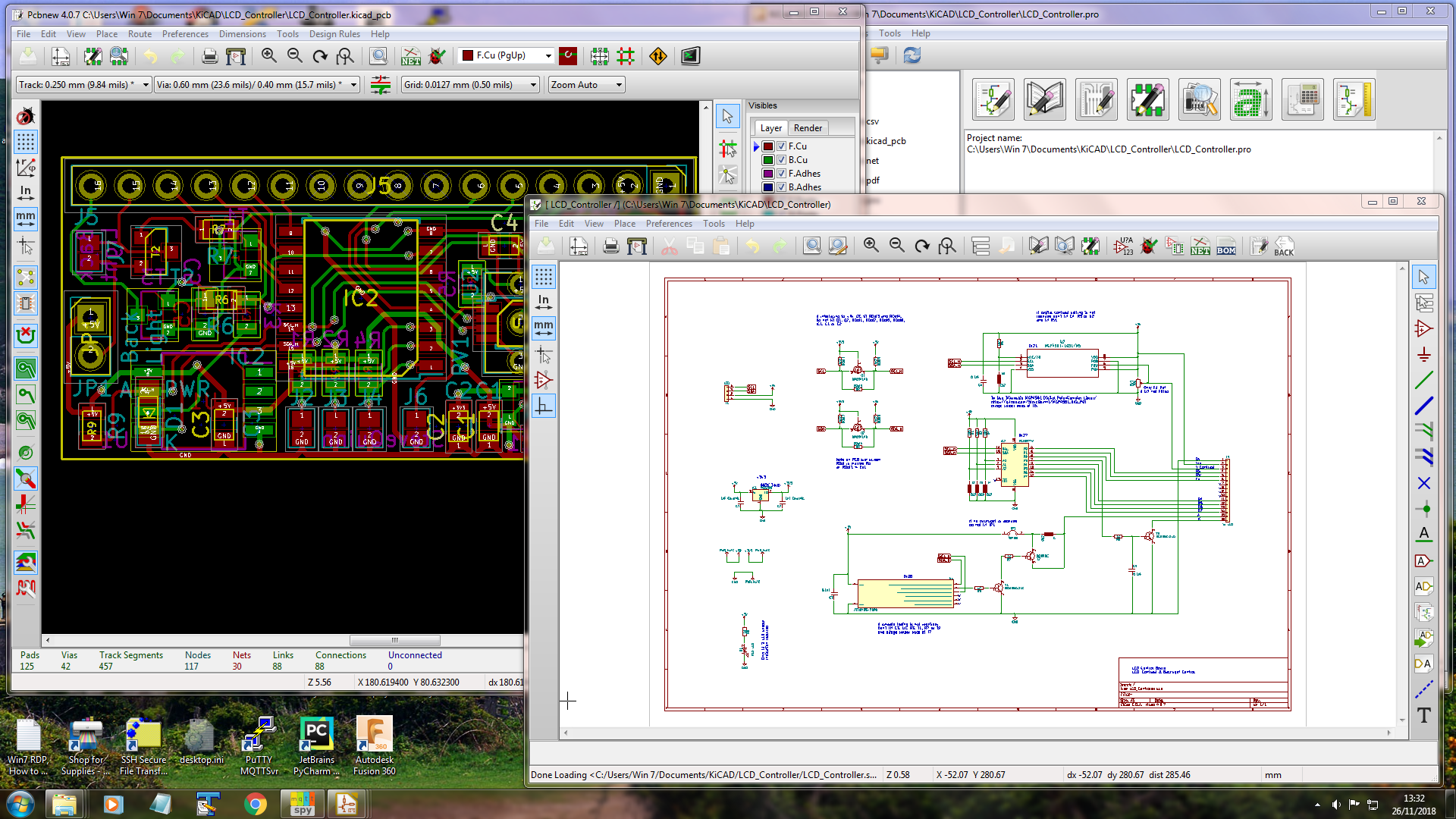Toggle F.Adhes layer visibility checkbox

(x=781, y=174)
